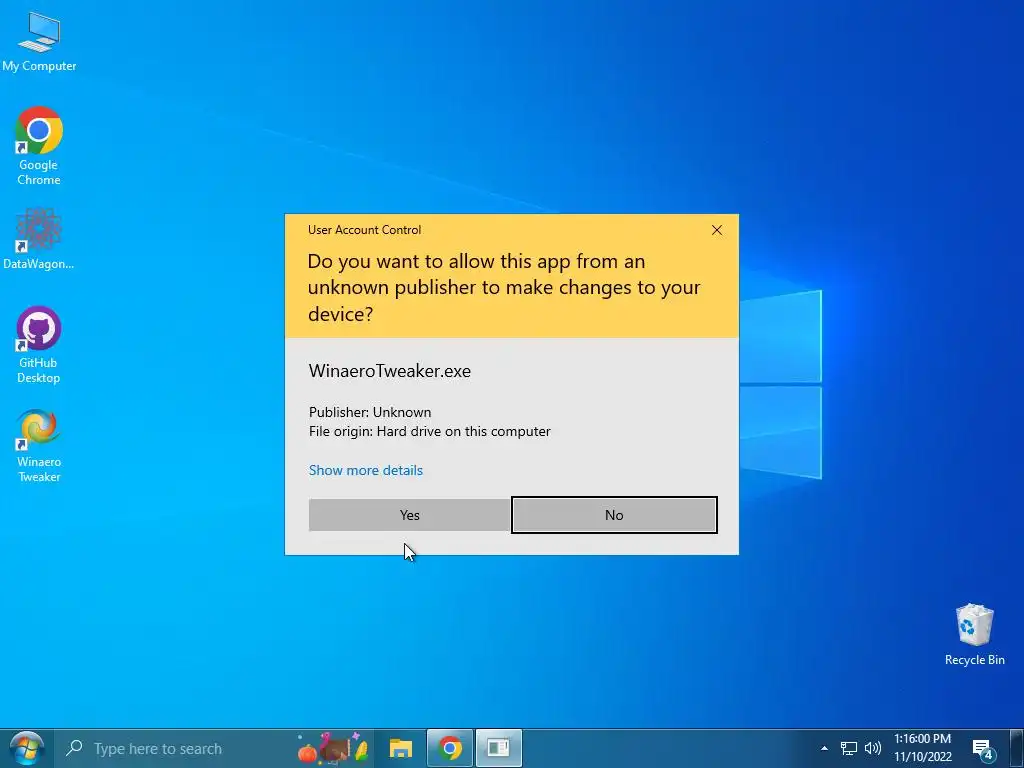1024x768 pixels.
Task: Click the Publisher: Unknown text
Action: tap(370, 412)
